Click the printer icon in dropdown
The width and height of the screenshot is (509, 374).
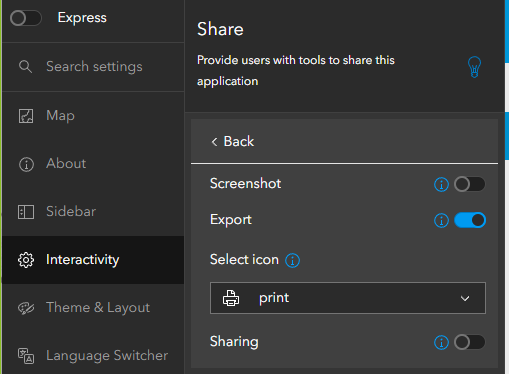(231, 298)
